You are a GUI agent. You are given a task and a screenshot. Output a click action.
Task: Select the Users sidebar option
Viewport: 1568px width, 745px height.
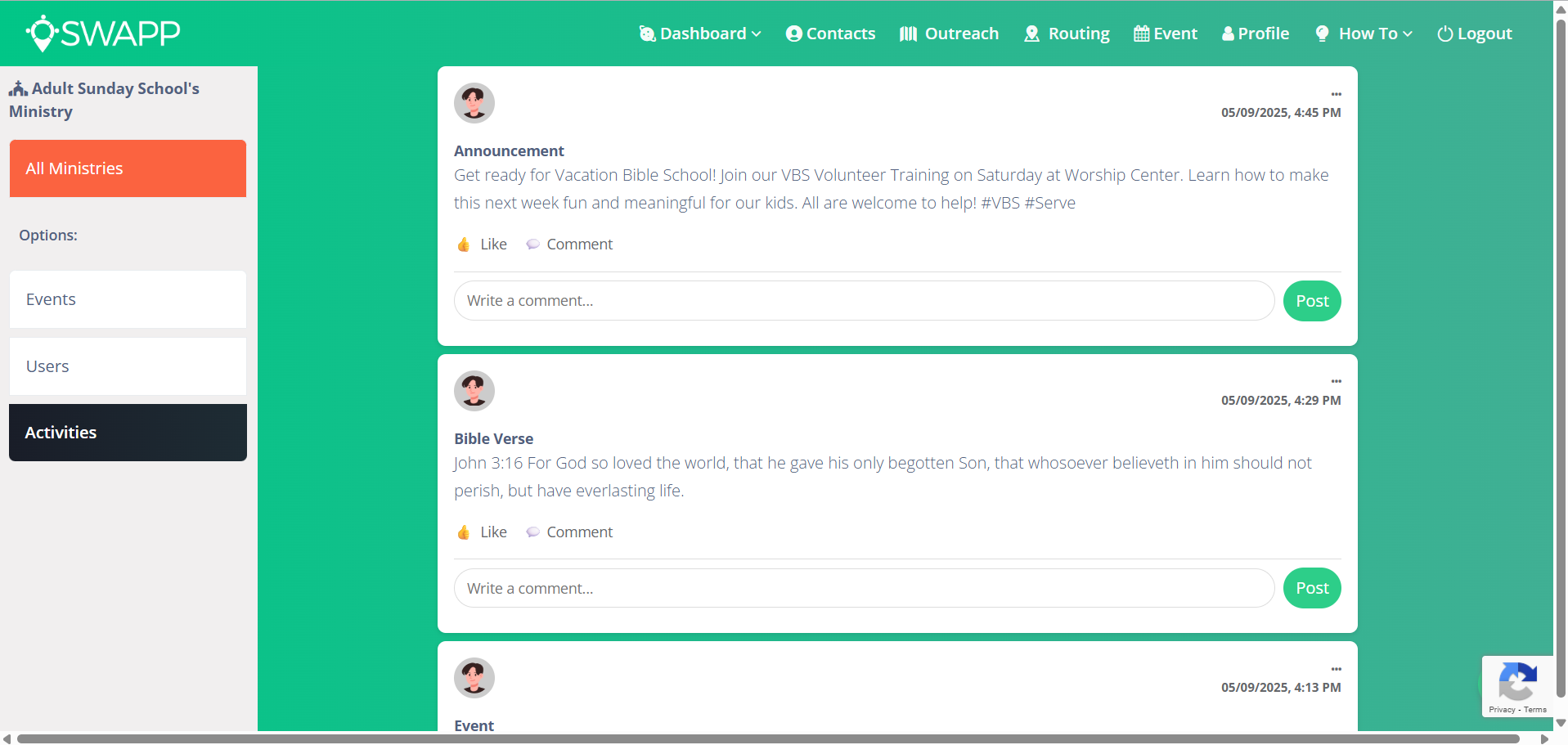[x=128, y=366]
